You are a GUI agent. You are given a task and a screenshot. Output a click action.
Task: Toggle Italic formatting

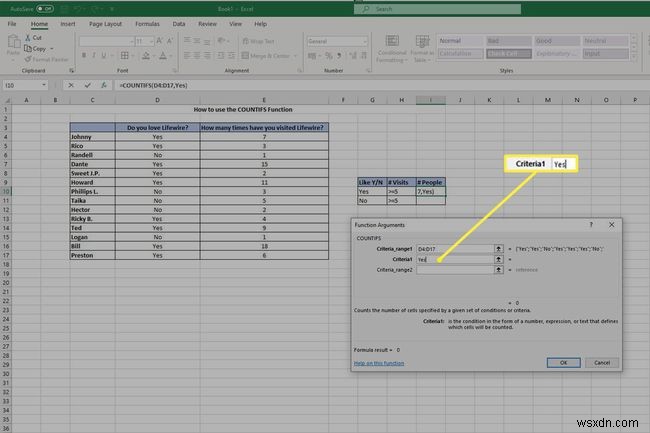click(94, 56)
